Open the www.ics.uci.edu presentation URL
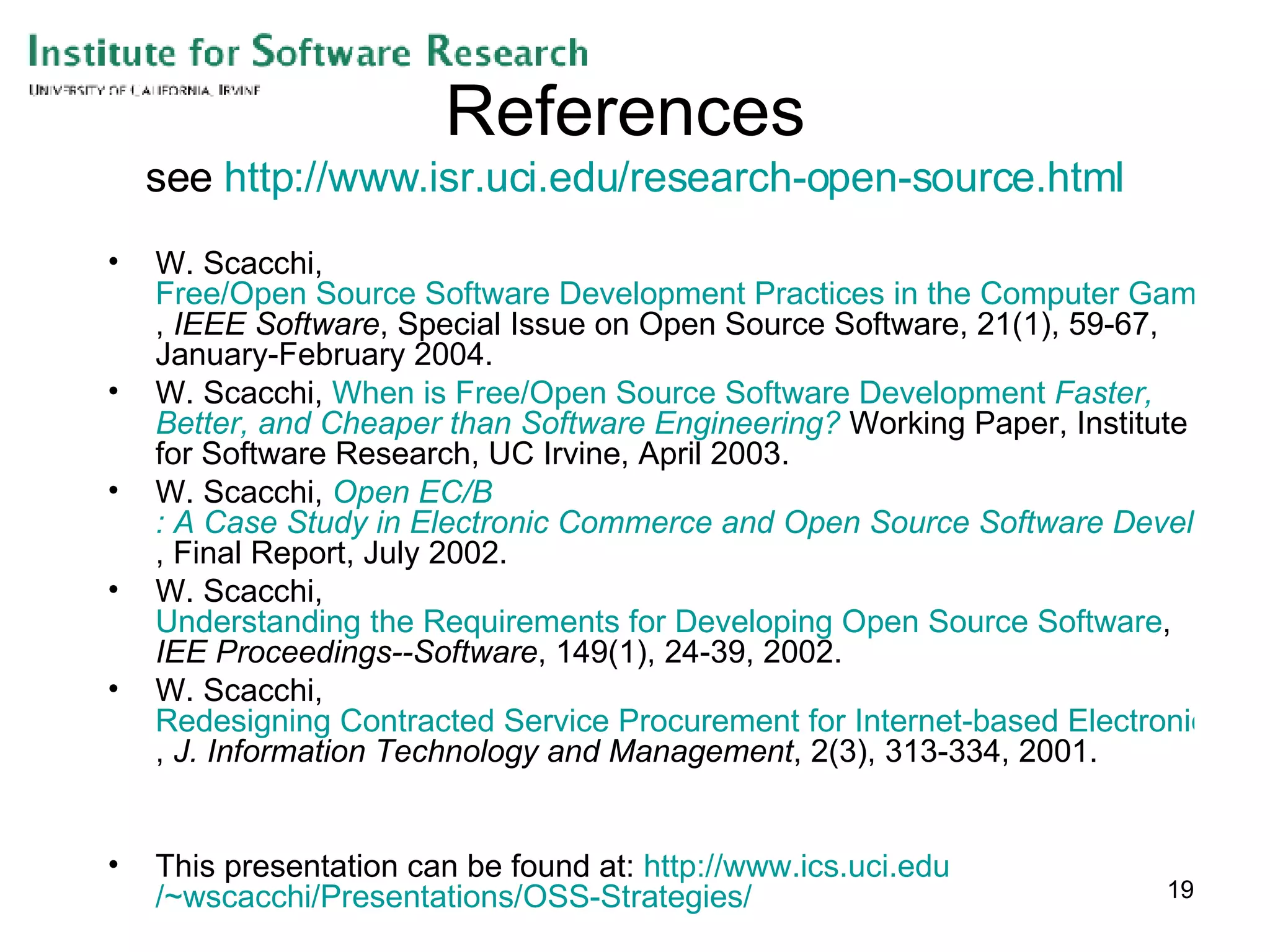The height and width of the screenshot is (952, 1270). coord(796,866)
